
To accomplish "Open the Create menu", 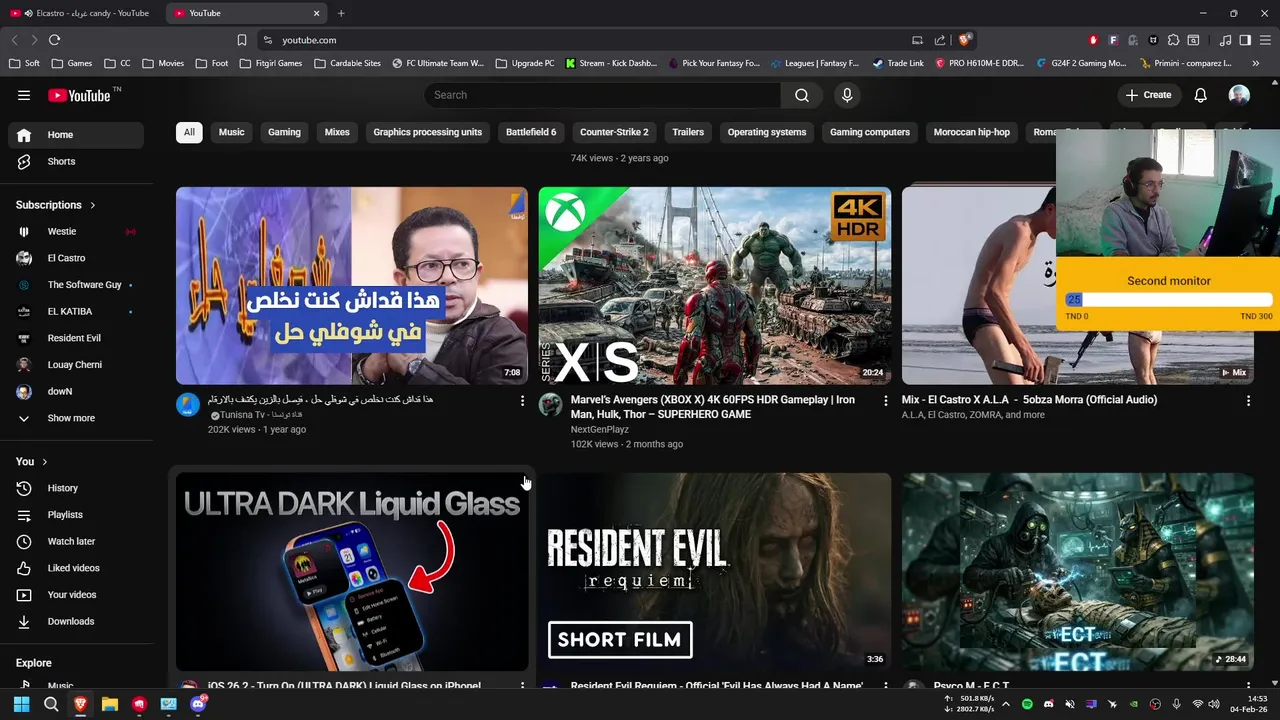I will pos(1148,95).
